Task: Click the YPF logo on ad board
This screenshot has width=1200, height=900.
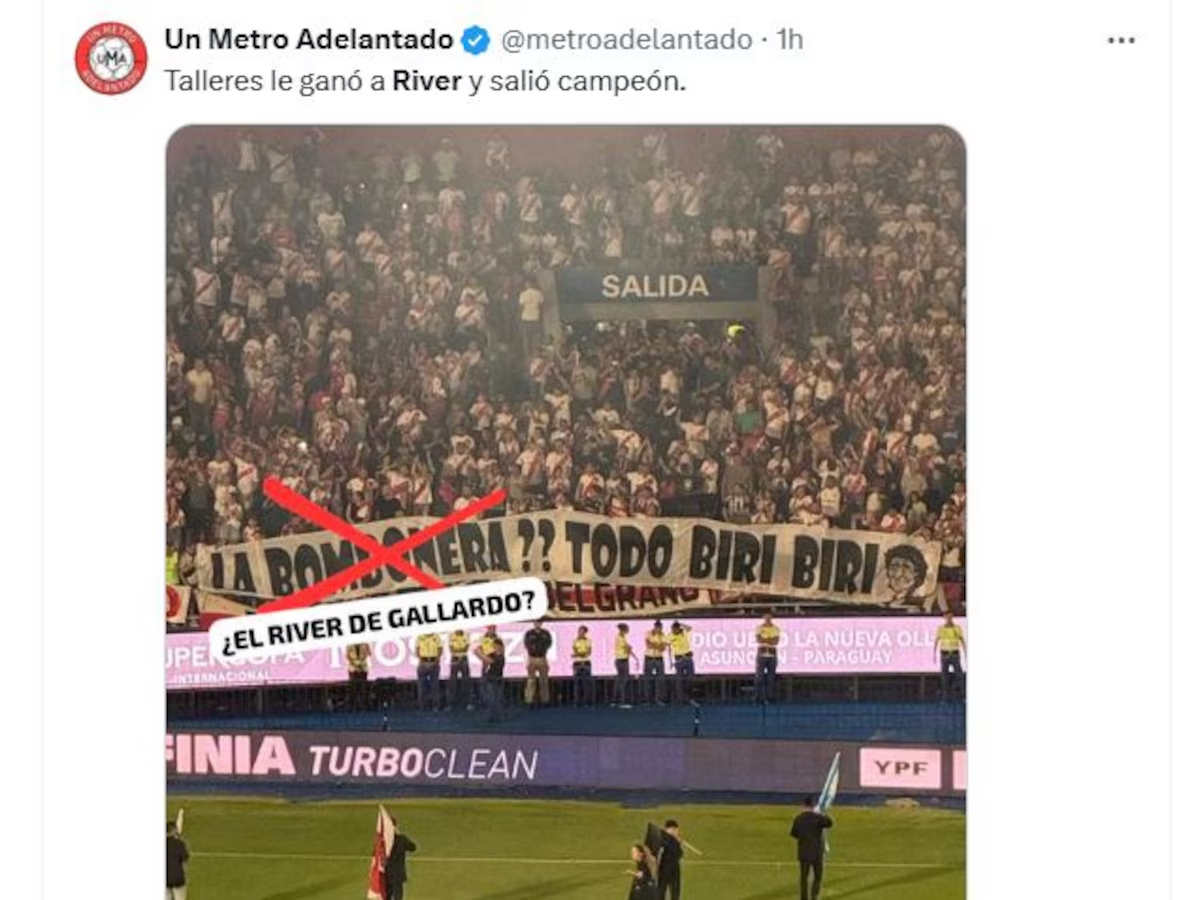Action: pyautogui.click(x=900, y=768)
